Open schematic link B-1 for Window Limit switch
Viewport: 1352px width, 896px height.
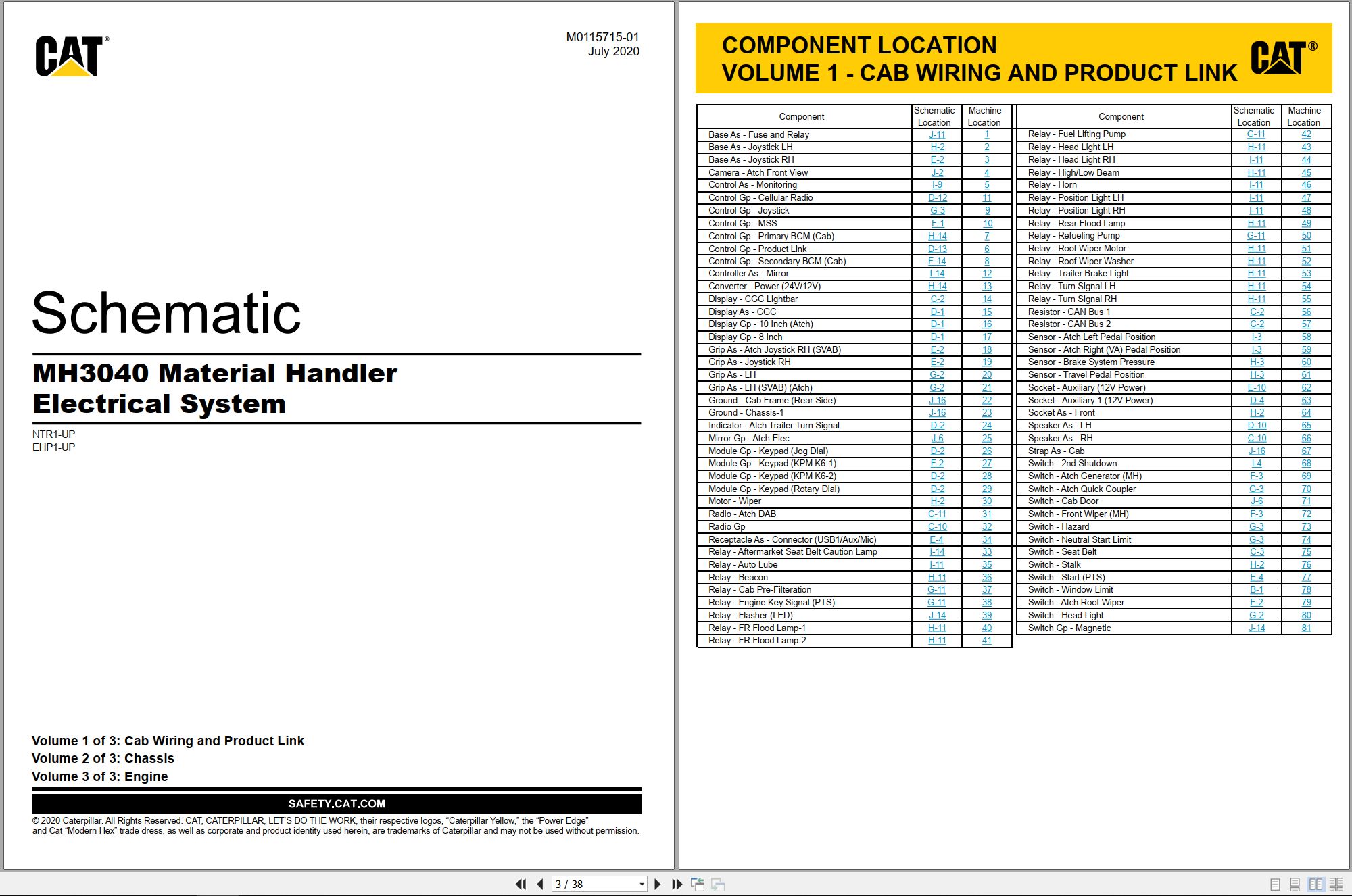coord(1257,589)
